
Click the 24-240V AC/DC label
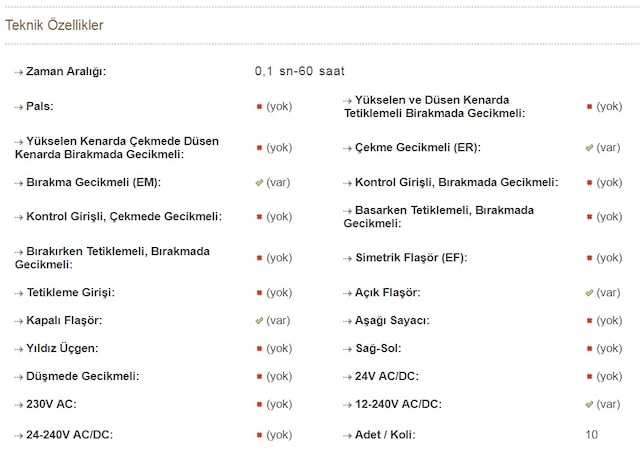pos(69,435)
